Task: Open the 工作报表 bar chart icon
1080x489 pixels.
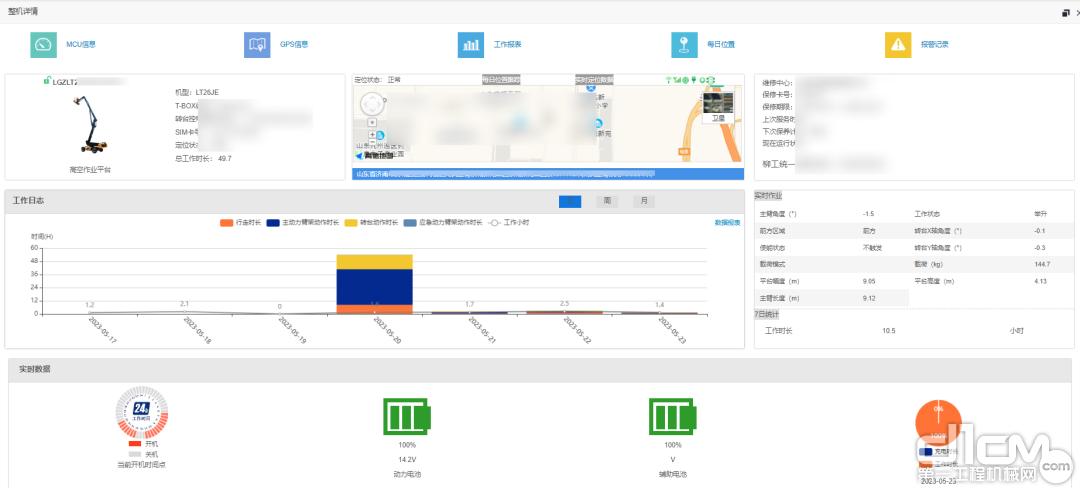Action: click(x=471, y=45)
